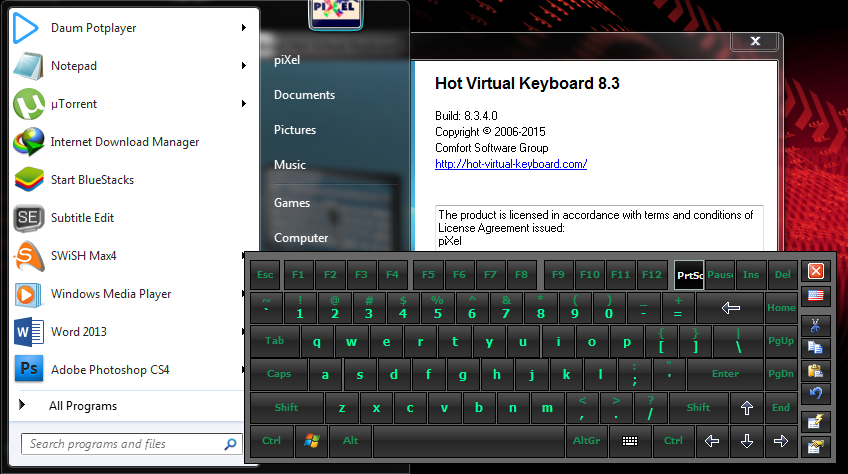Tap the Del key
Image resolution: width=848 pixels, height=474 pixels.
783,275
